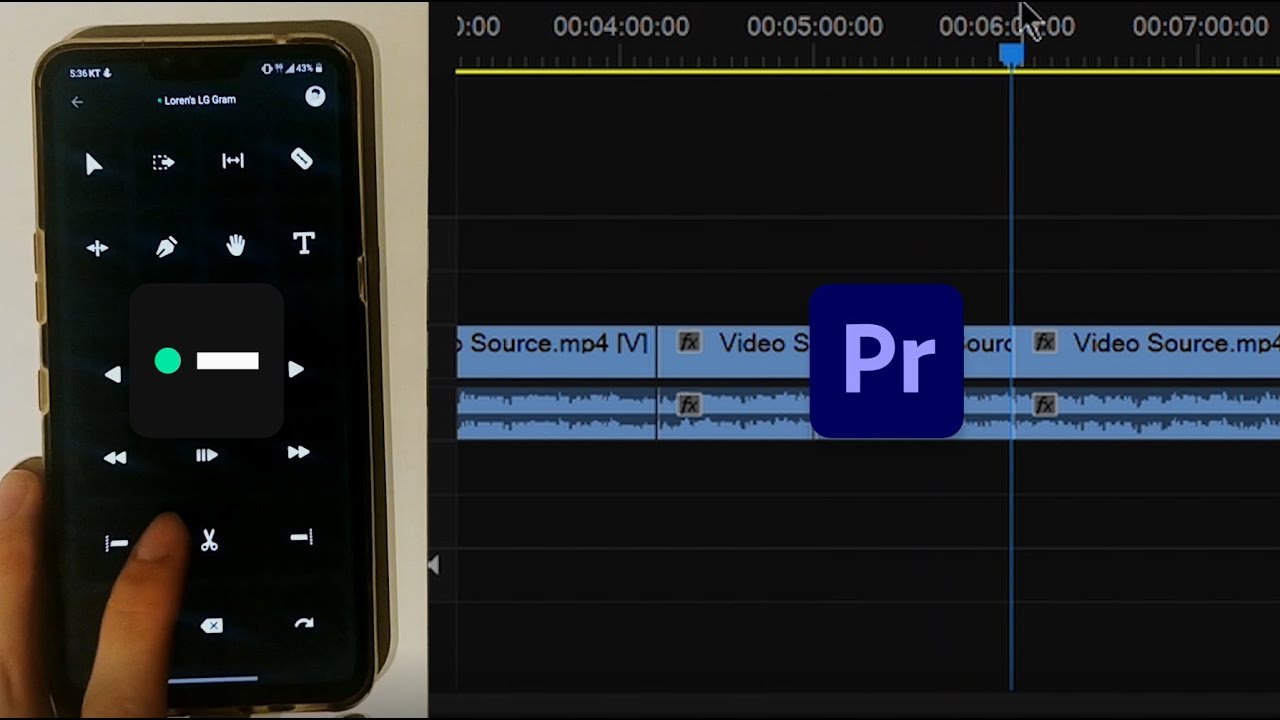Select the Type tool T icon

pos(304,243)
